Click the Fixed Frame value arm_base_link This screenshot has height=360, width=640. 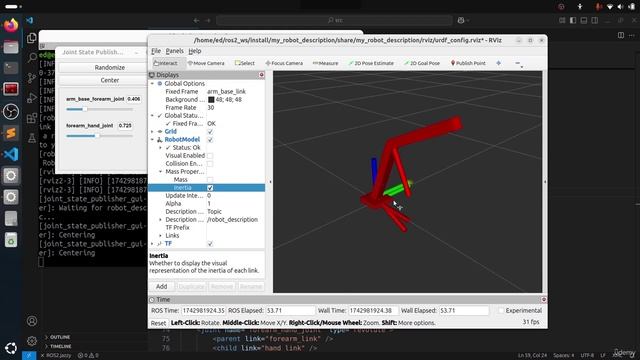(227, 92)
